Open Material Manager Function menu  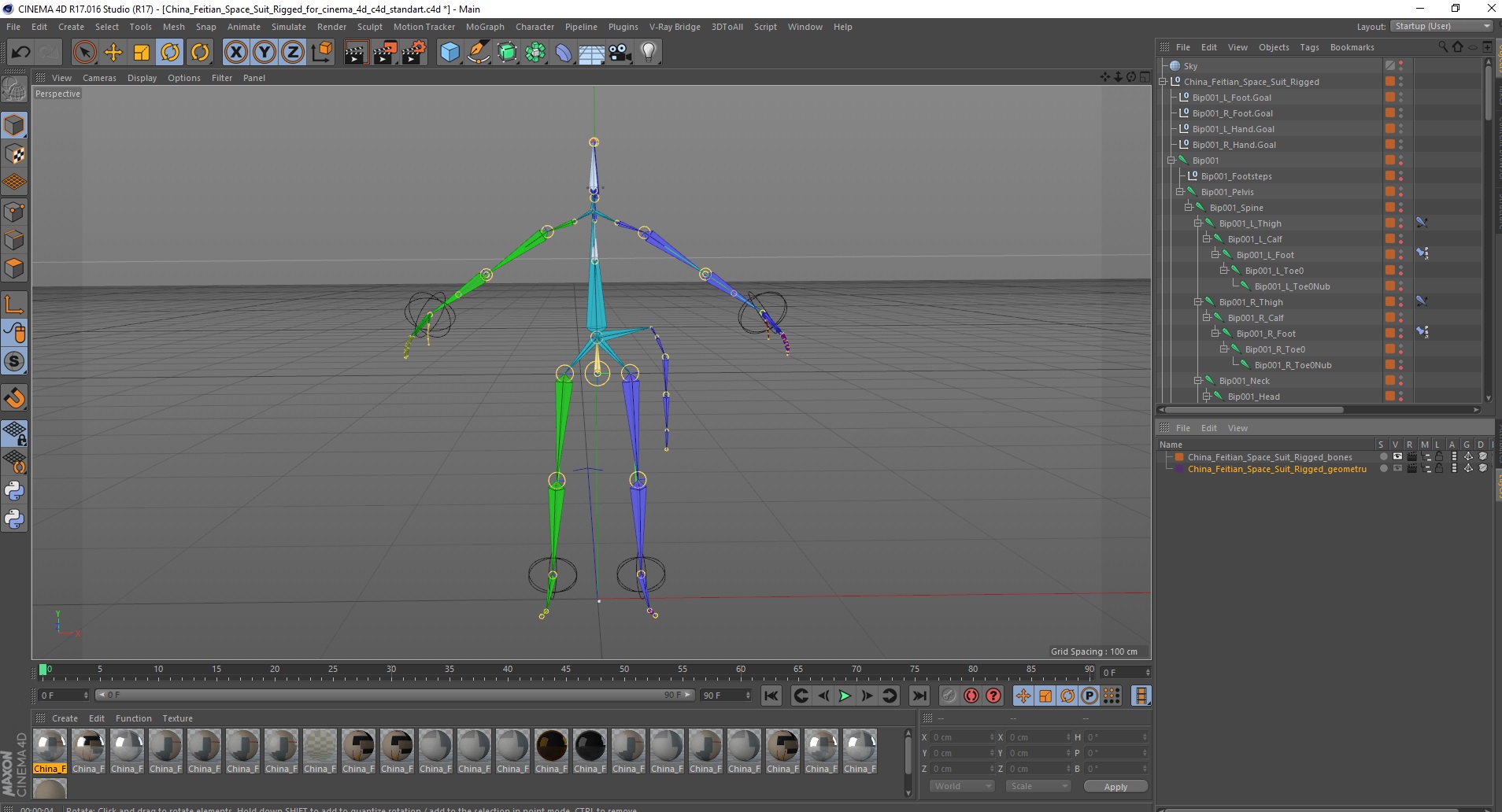pos(134,718)
